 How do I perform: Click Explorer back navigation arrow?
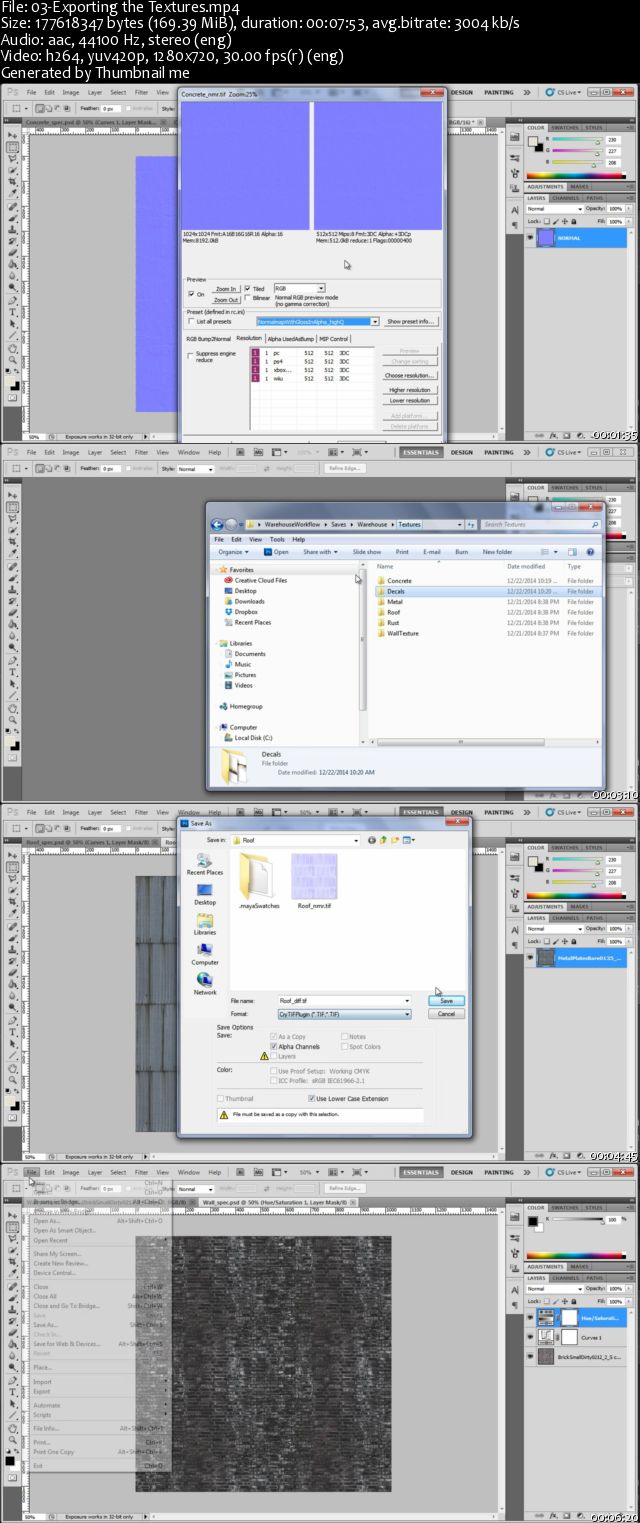[x=216, y=524]
